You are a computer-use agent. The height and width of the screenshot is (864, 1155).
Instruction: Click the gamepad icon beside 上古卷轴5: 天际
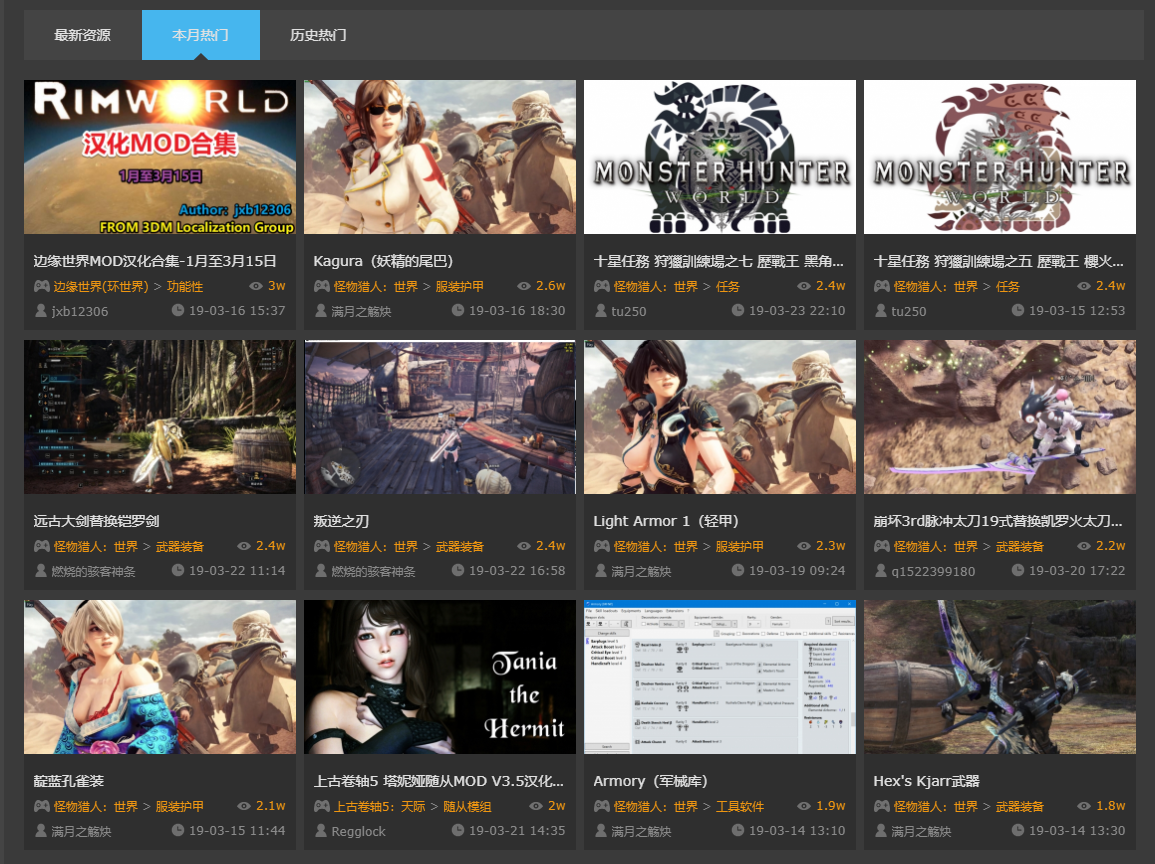[322, 806]
